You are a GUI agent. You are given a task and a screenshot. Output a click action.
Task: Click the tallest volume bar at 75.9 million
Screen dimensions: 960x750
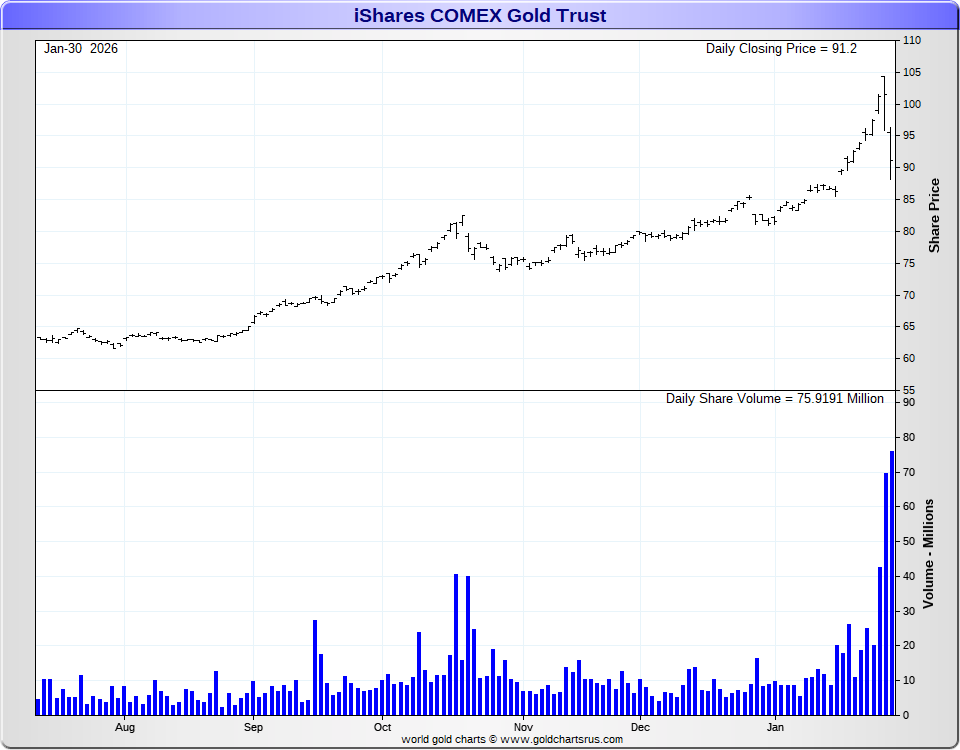[x=892, y=583]
